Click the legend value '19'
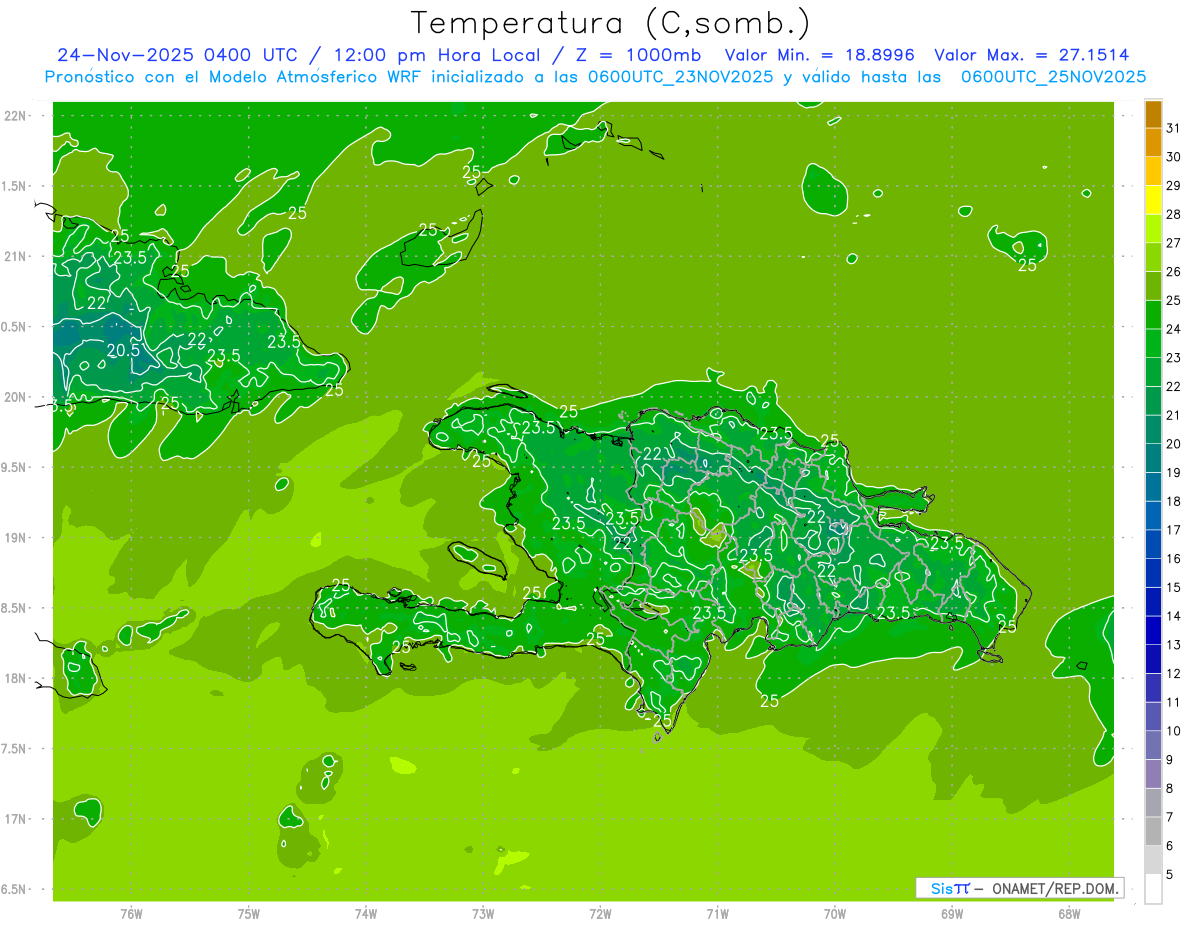 (1173, 472)
